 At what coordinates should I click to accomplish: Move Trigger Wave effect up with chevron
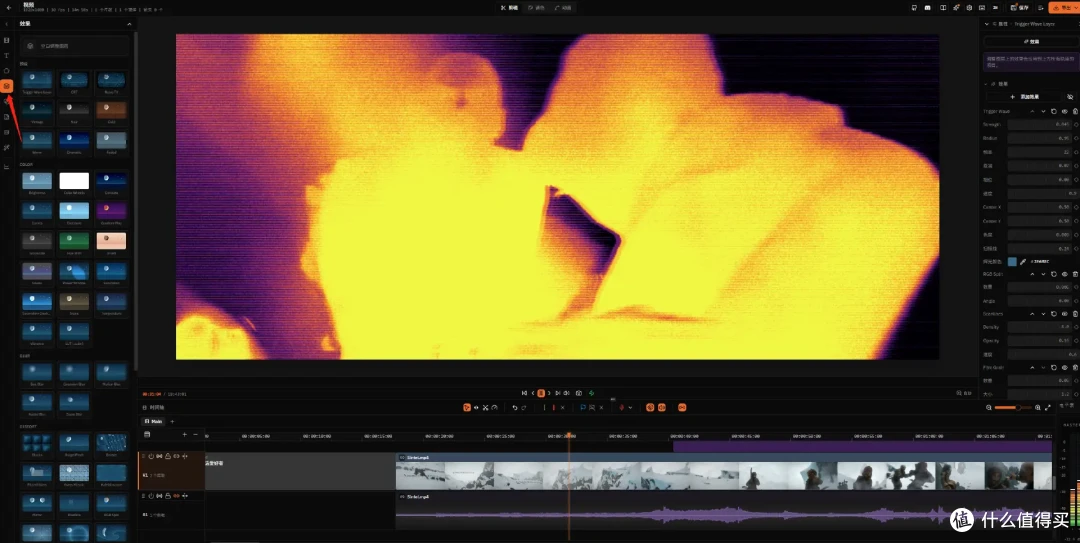(1032, 111)
